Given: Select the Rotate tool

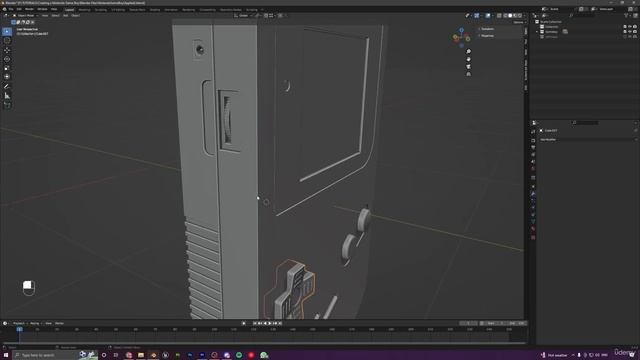Looking at the screenshot, I should [7, 59].
